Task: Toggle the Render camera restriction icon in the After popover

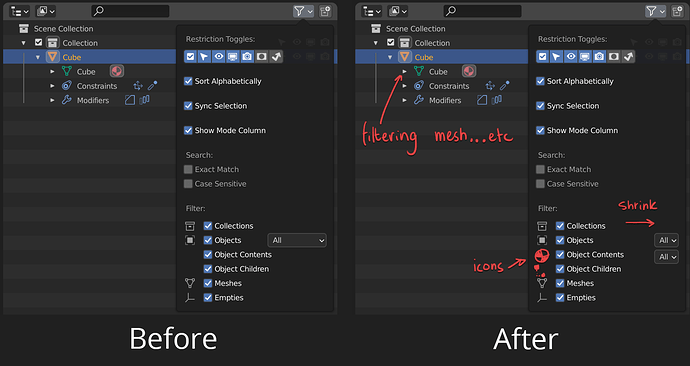Action: click(599, 56)
